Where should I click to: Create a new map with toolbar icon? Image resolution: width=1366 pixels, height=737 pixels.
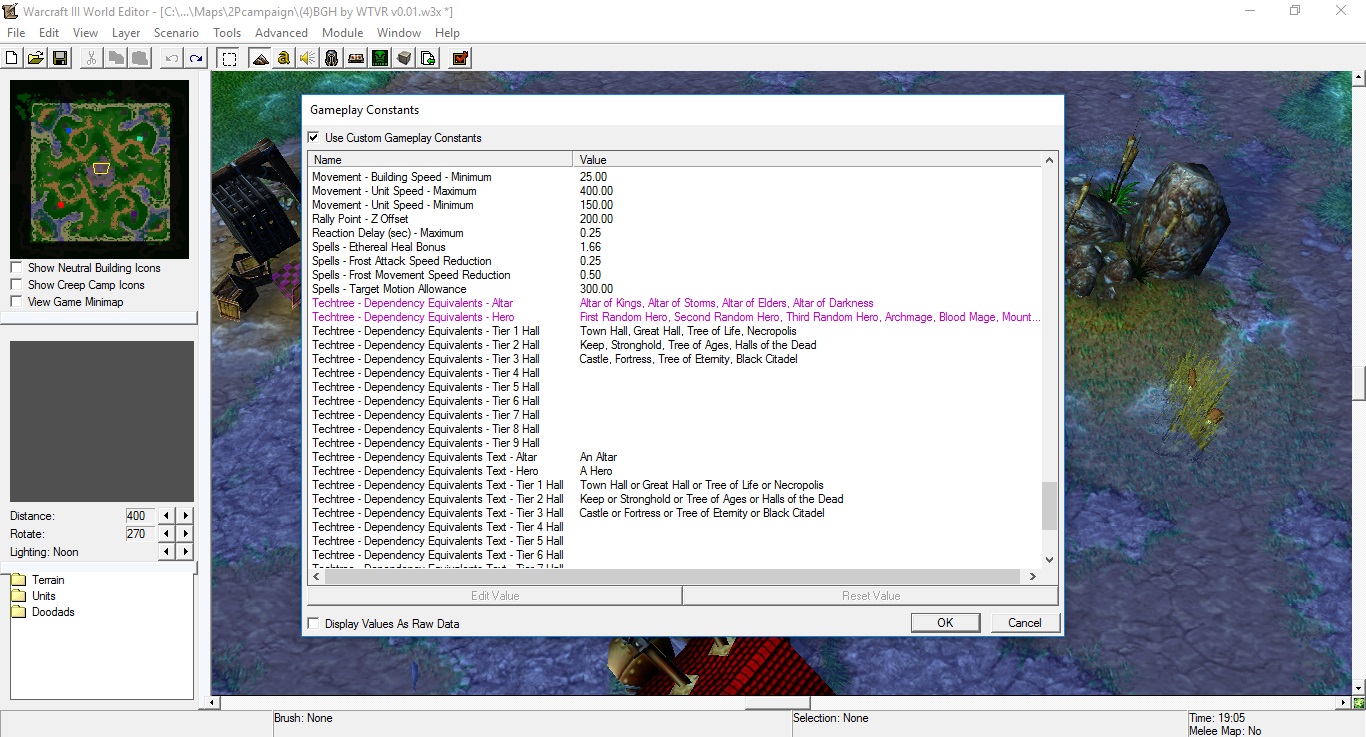coord(12,58)
